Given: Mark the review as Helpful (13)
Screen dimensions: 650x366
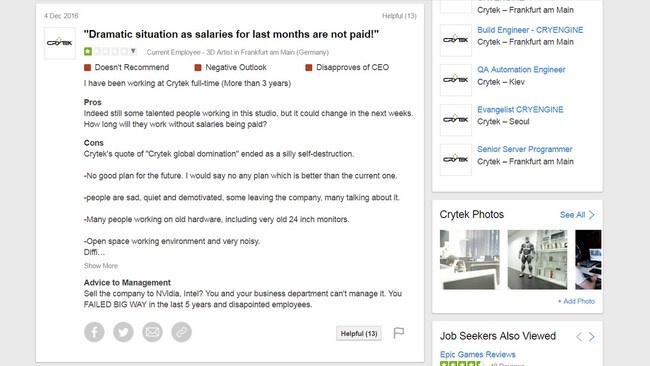Looking at the screenshot, I should point(359,334).
